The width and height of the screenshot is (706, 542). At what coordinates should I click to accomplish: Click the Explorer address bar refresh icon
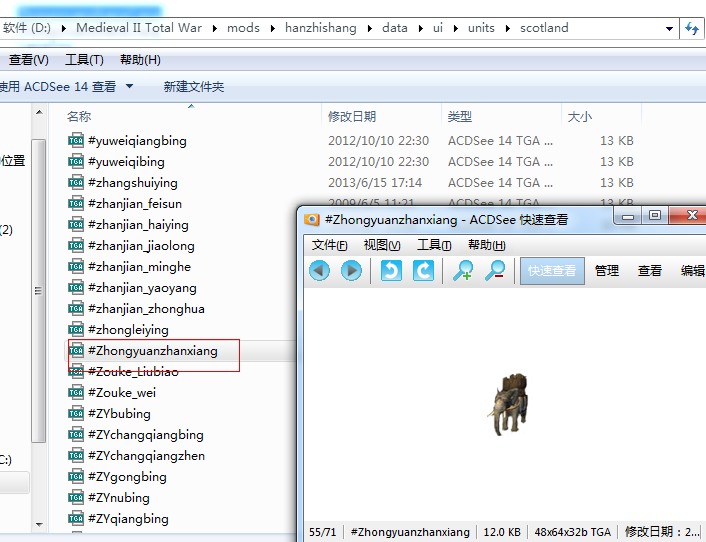692,28
